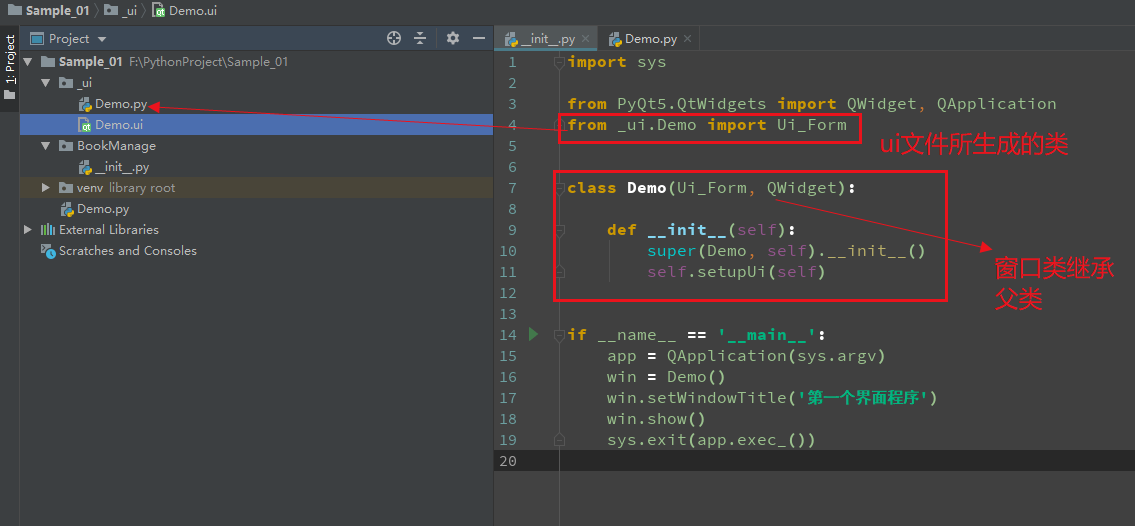Expand External Libraries node

point(28,229)
